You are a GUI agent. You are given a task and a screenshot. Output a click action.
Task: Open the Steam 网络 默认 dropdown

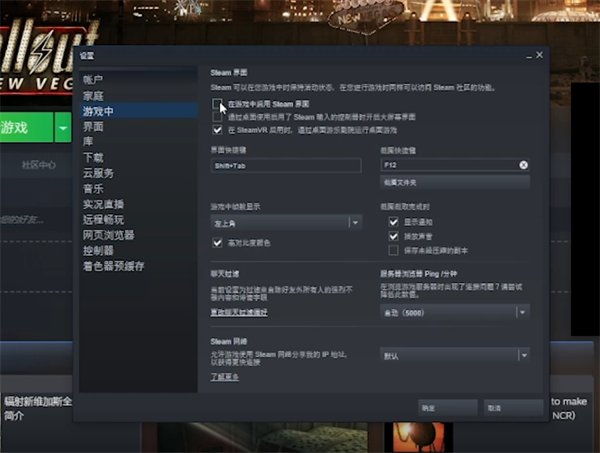pos(522,355)
